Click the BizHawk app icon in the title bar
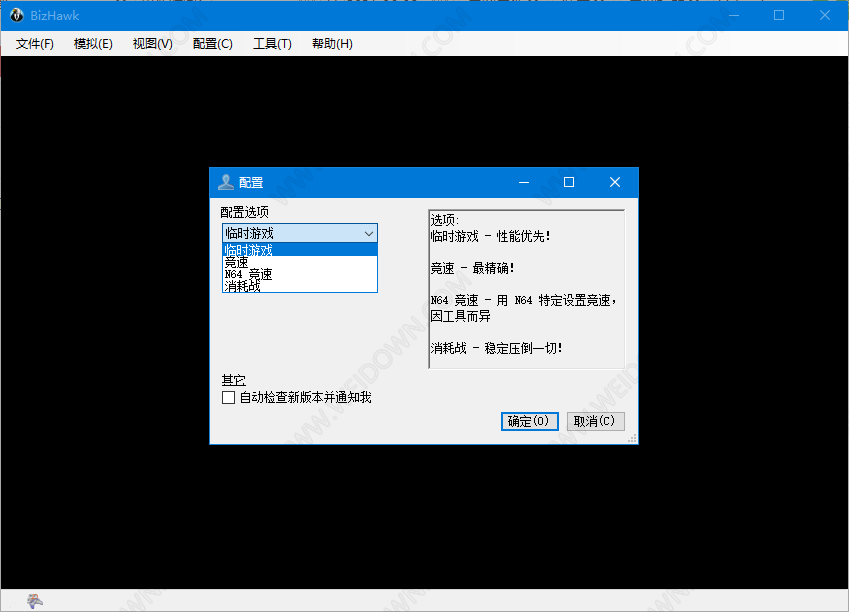849x612 pixels. coord(17,15)
